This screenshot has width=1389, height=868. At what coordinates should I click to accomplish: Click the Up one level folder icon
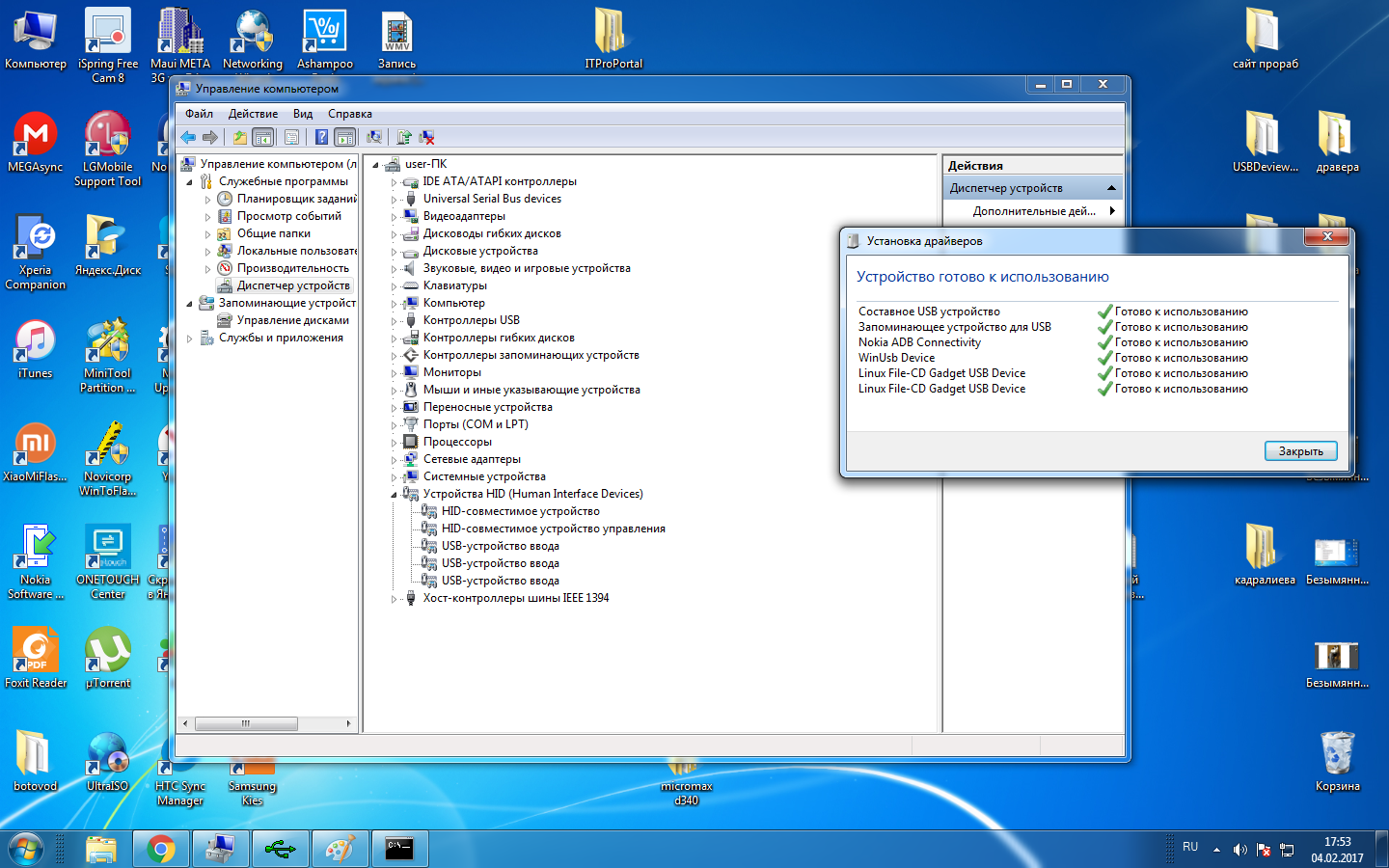pos(239,138)
